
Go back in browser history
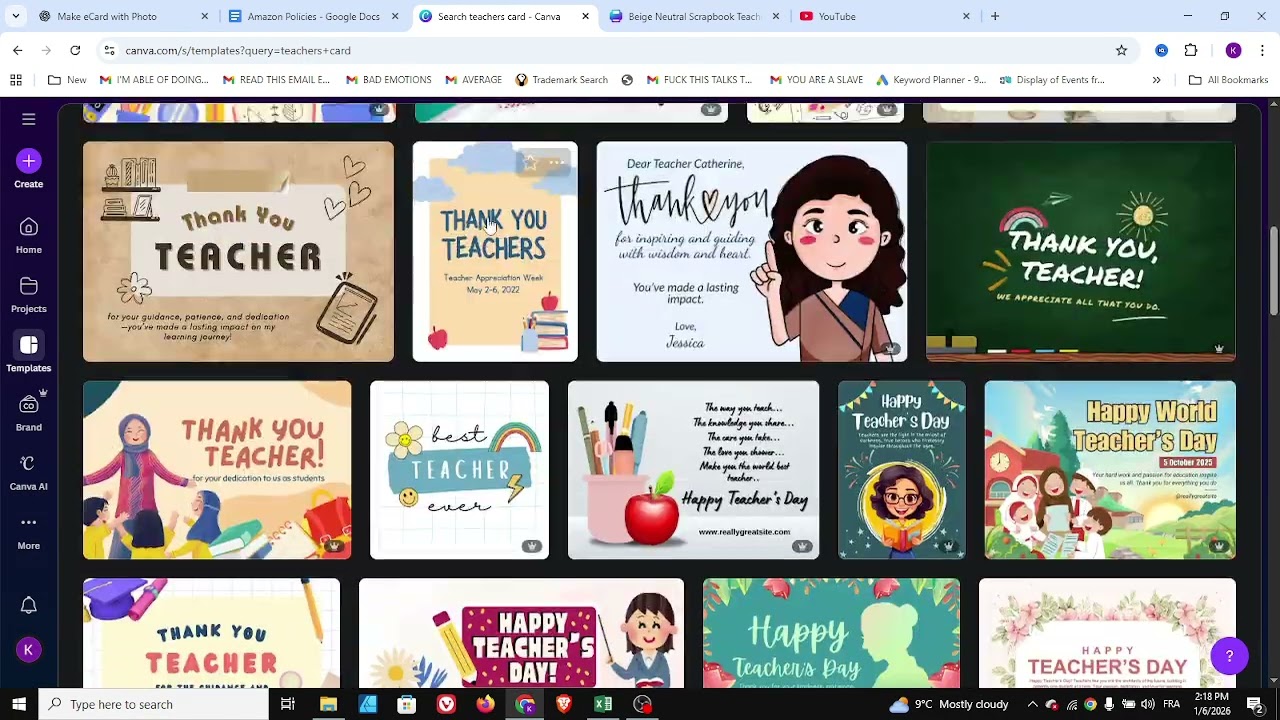18,50
